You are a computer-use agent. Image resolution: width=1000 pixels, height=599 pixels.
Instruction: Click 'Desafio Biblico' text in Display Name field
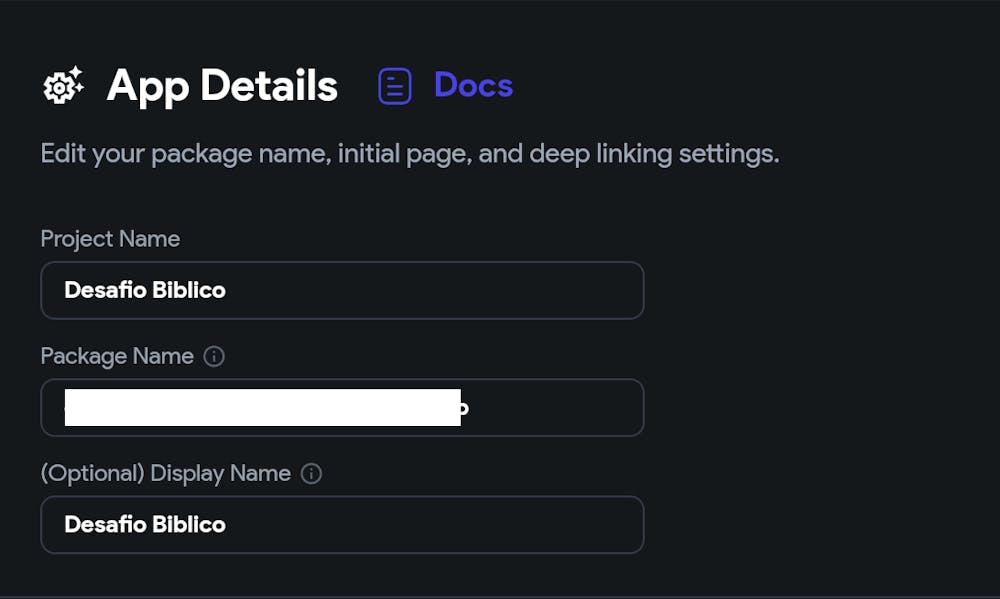145,524
